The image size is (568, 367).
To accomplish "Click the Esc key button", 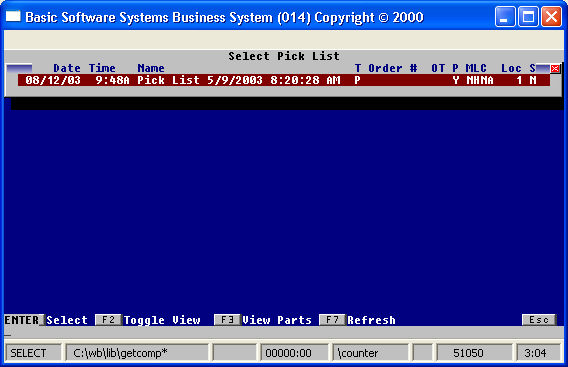I will coord(539,320).
